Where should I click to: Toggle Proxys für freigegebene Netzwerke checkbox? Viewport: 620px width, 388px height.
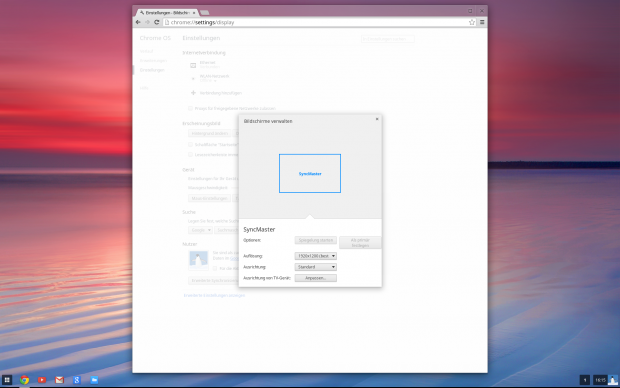190,108
